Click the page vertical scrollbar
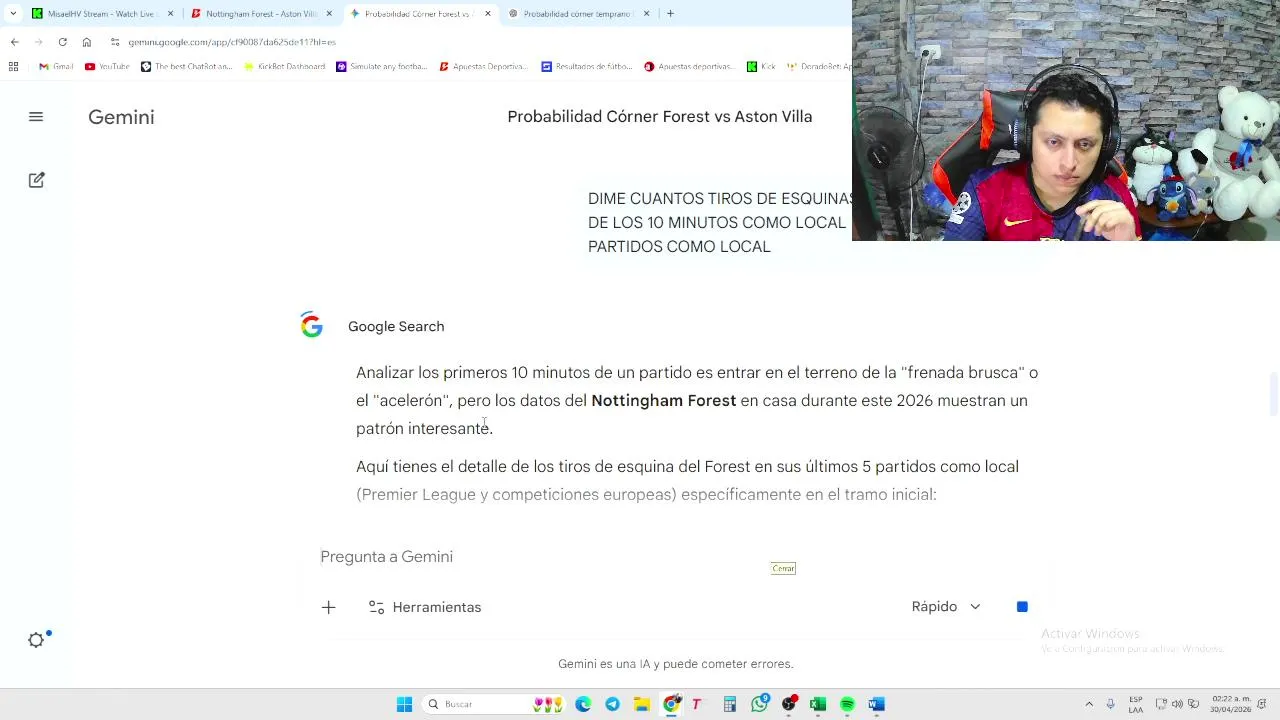 (x=1273, y=394)
